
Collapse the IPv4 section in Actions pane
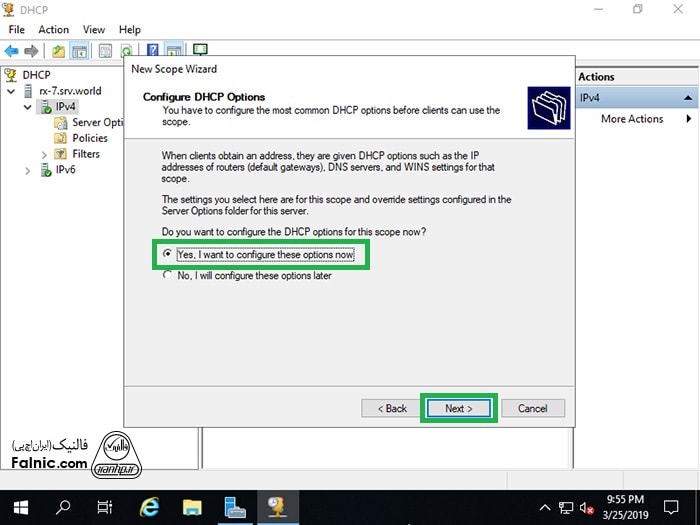688,98
